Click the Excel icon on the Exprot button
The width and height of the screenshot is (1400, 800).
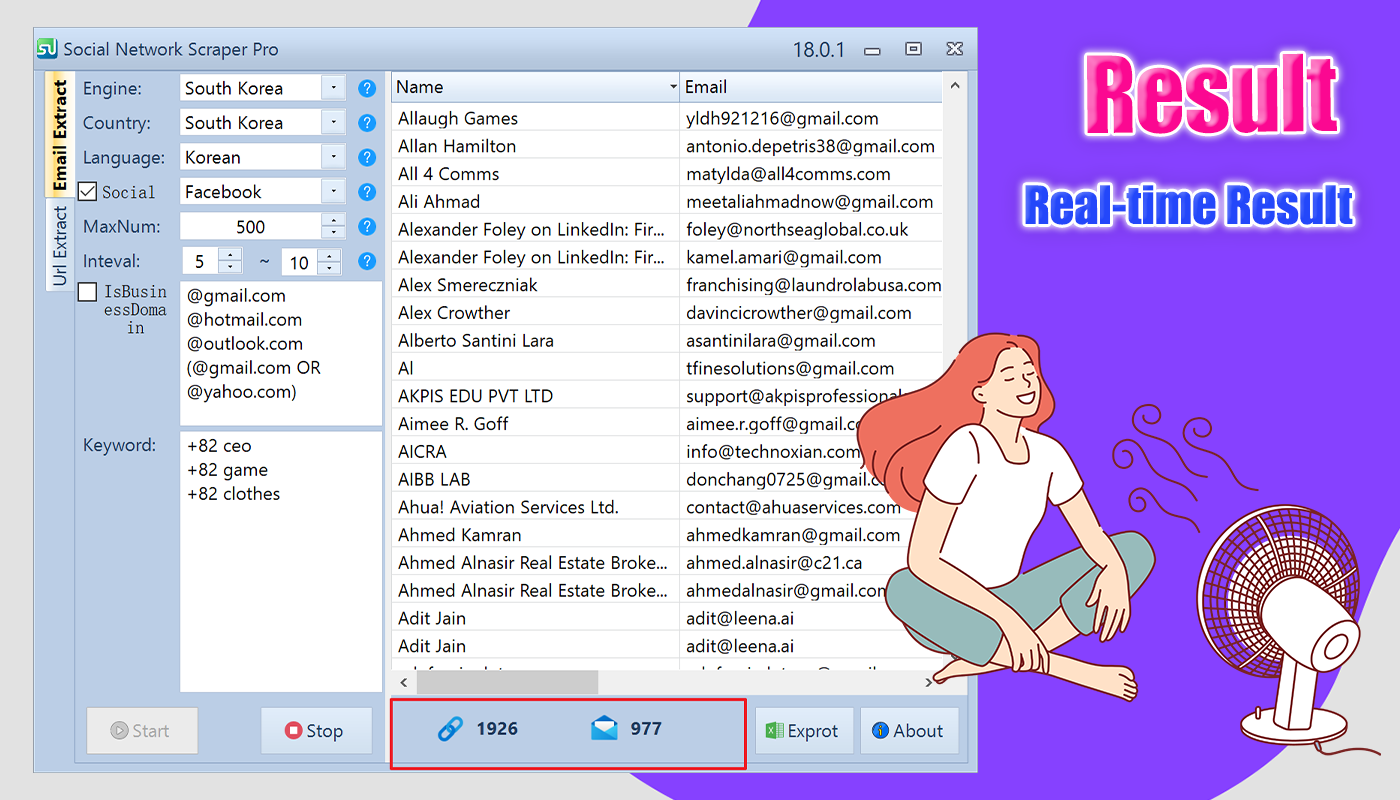775,730
